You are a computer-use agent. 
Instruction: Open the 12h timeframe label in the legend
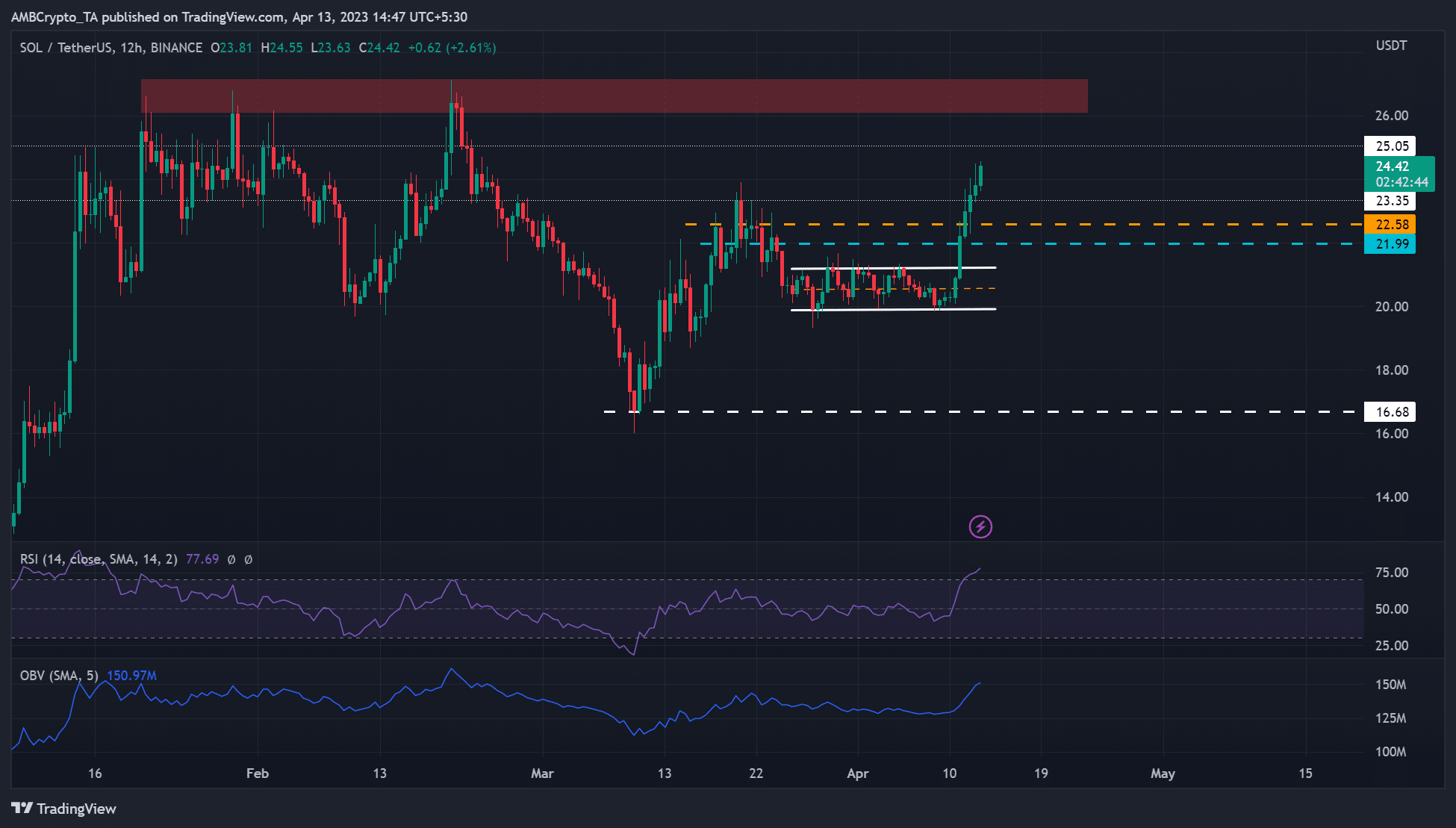pos(131,47)
